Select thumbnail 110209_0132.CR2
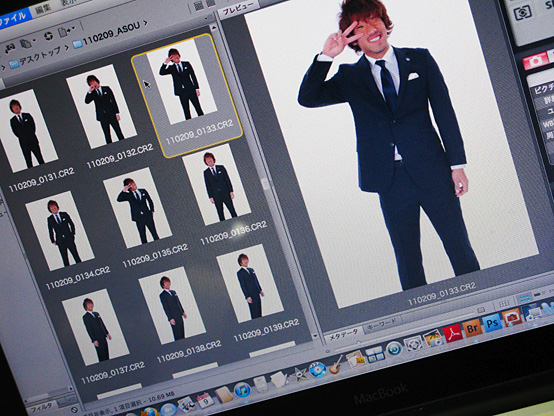Viewport: 554px width, 416px height. (x=101, y=106)
